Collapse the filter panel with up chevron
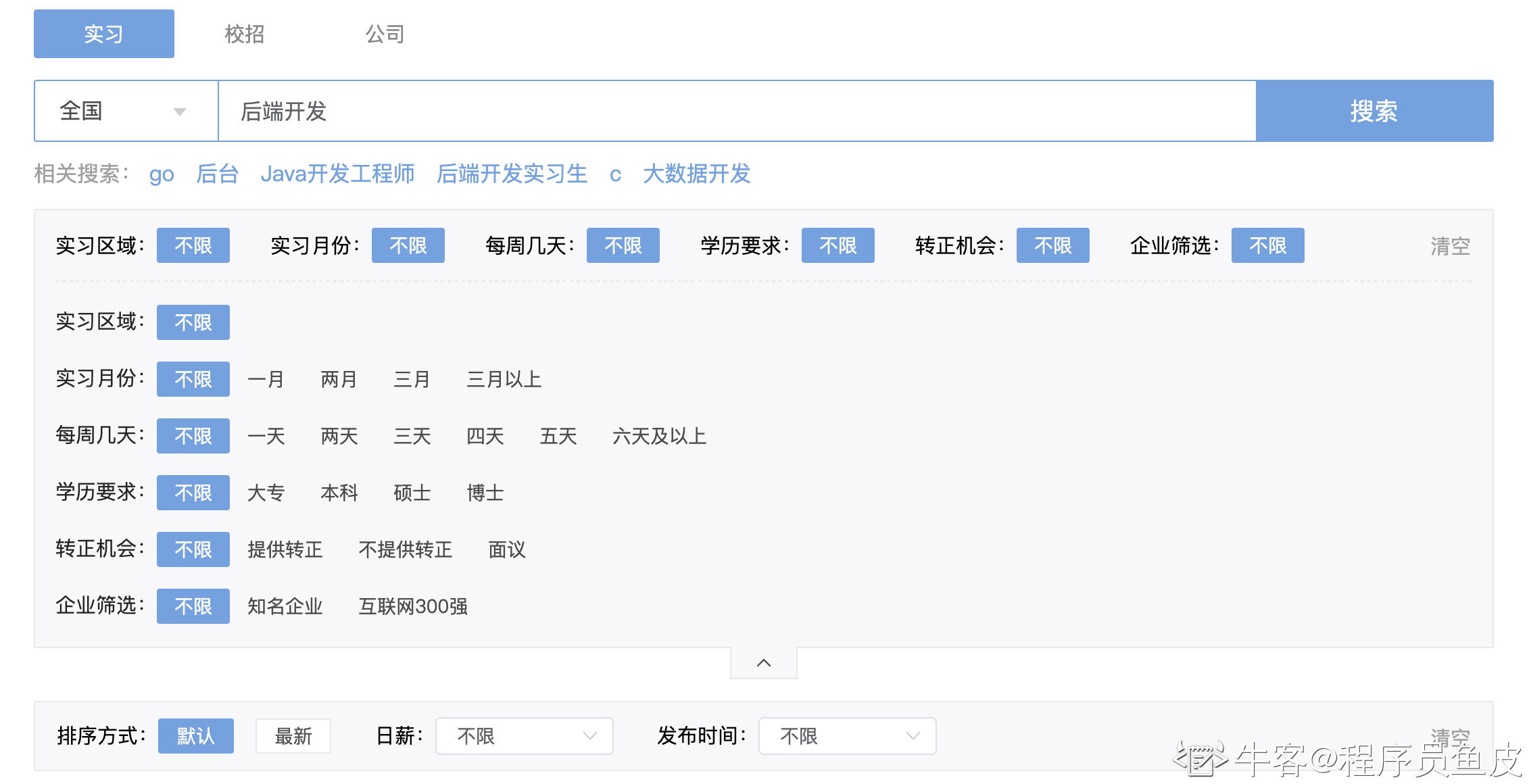Image resolution: width=1529 pixels, height=784 pixels. (x=763, y=663)
